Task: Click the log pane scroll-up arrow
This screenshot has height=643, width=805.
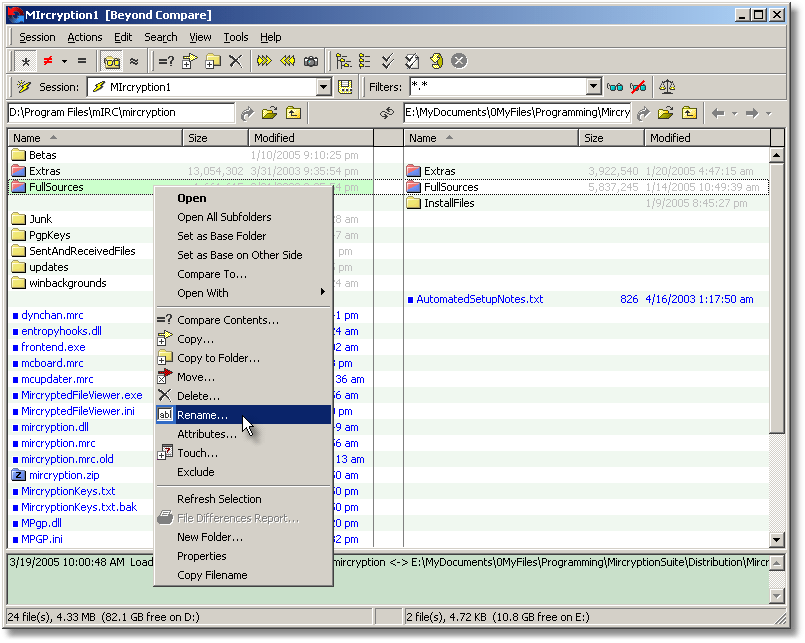Action: tap(777, 563)
